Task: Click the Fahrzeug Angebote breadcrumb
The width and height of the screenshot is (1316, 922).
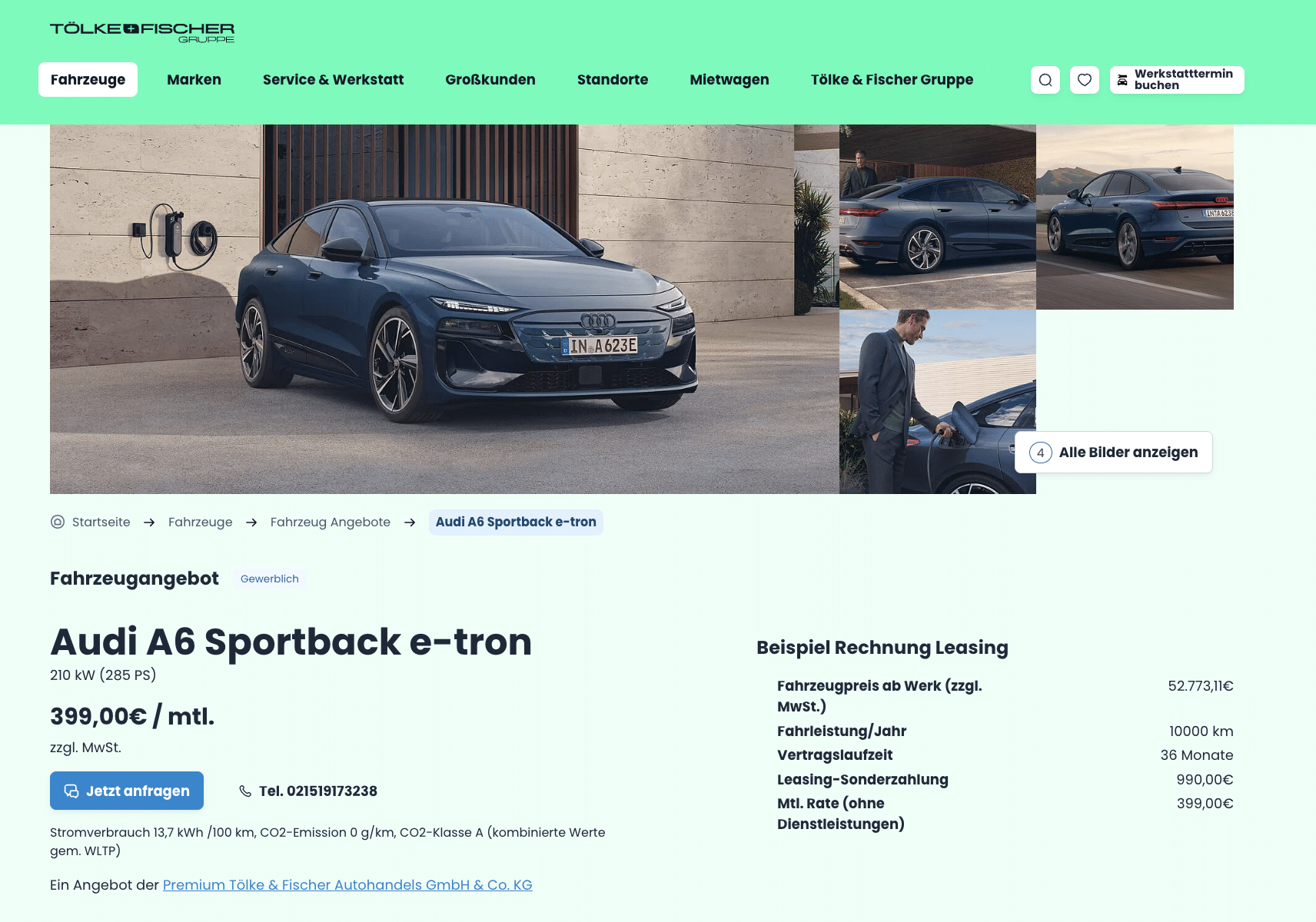Action: tap(331, 522)
